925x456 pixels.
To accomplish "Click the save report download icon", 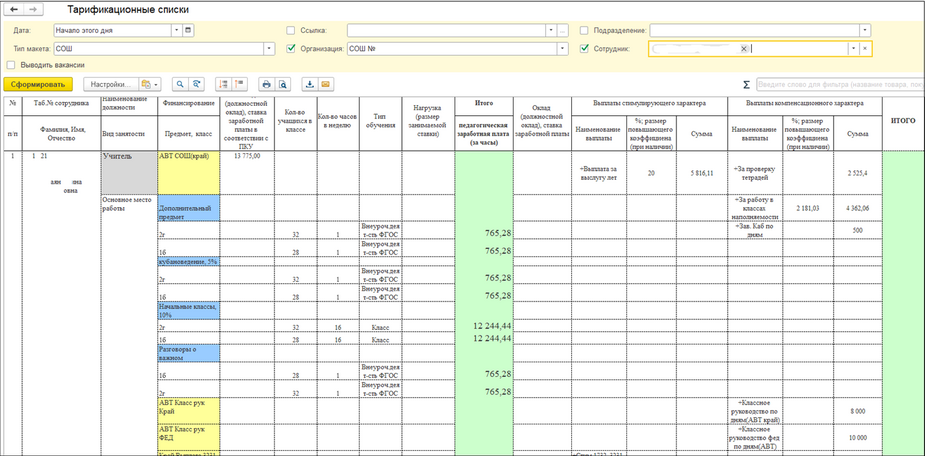I will pos(310,85).
